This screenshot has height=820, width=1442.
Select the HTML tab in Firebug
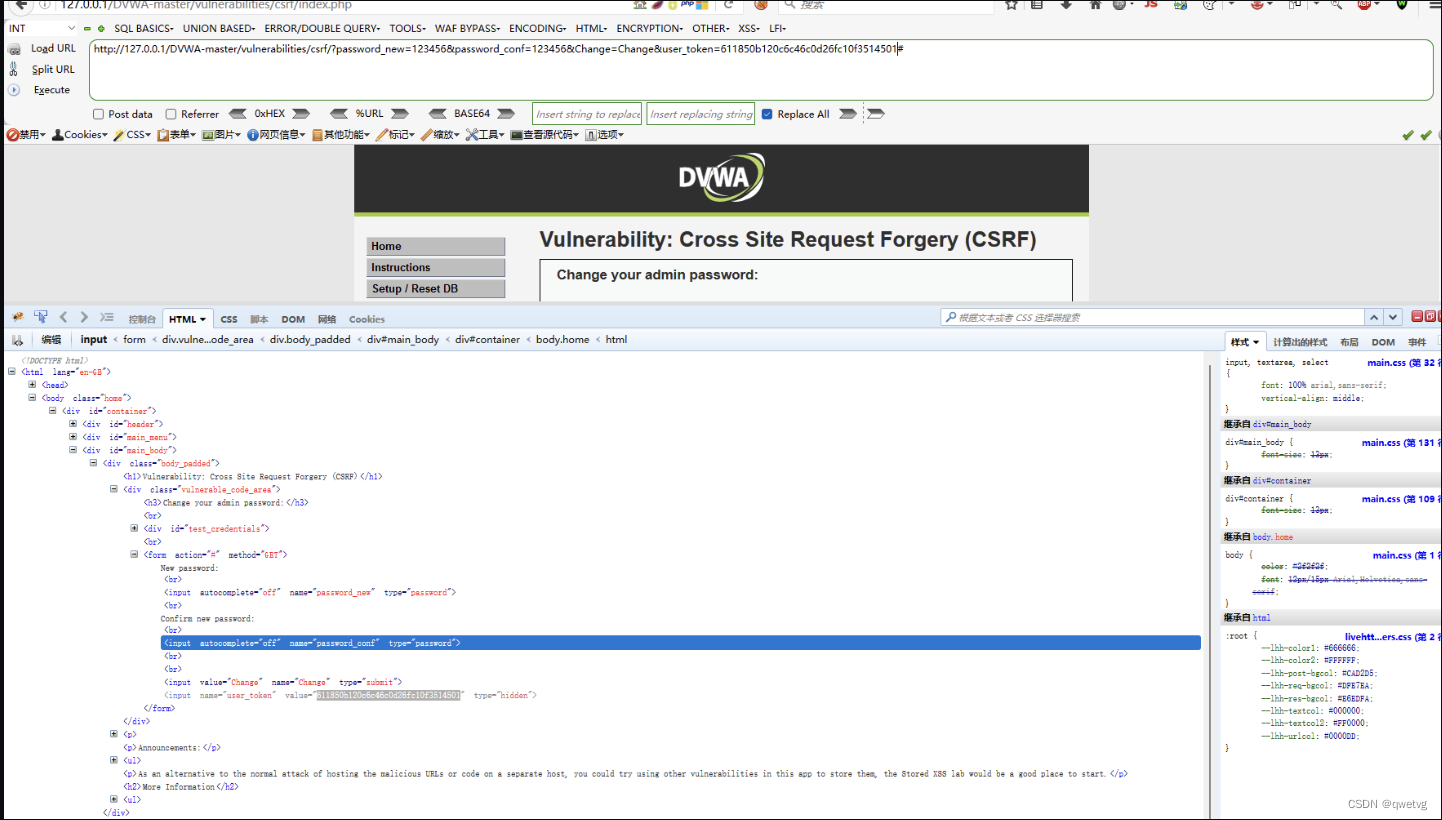[188, 319]
